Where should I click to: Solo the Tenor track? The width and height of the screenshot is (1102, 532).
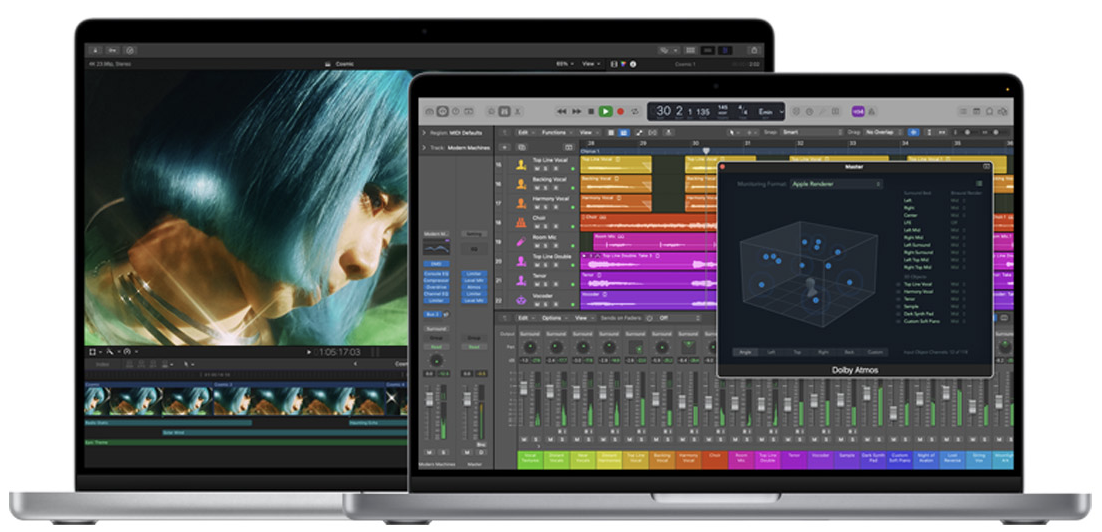point(546,285)
